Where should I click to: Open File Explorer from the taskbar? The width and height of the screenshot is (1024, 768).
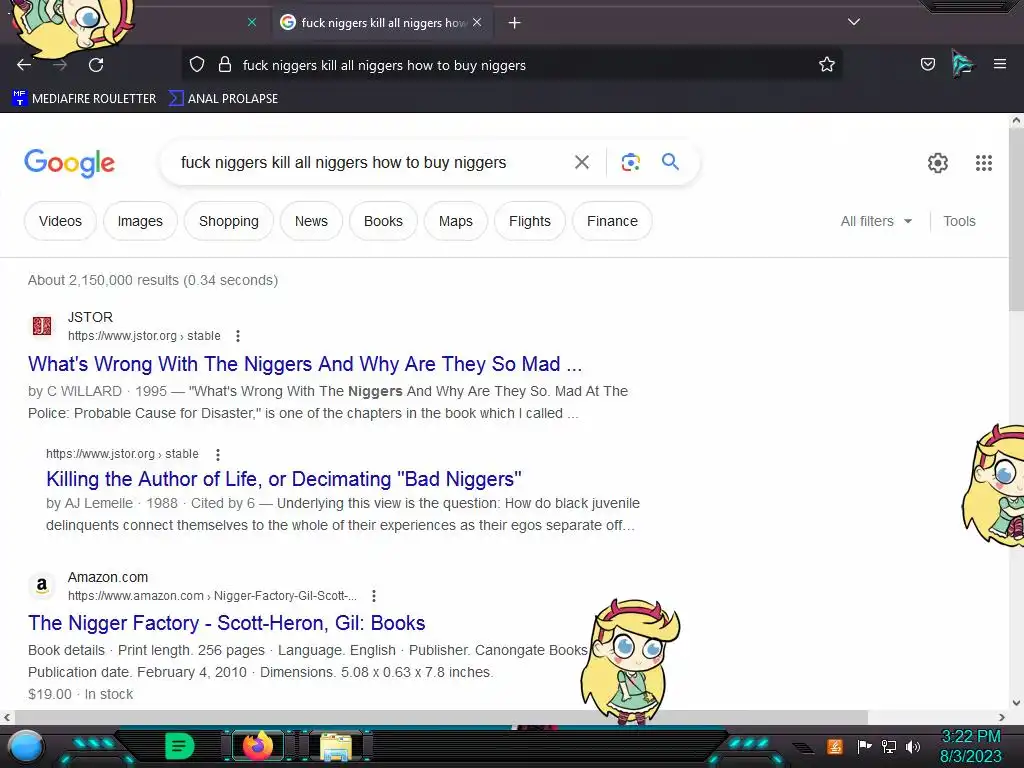pyautogui.click(x=336, y=746)
